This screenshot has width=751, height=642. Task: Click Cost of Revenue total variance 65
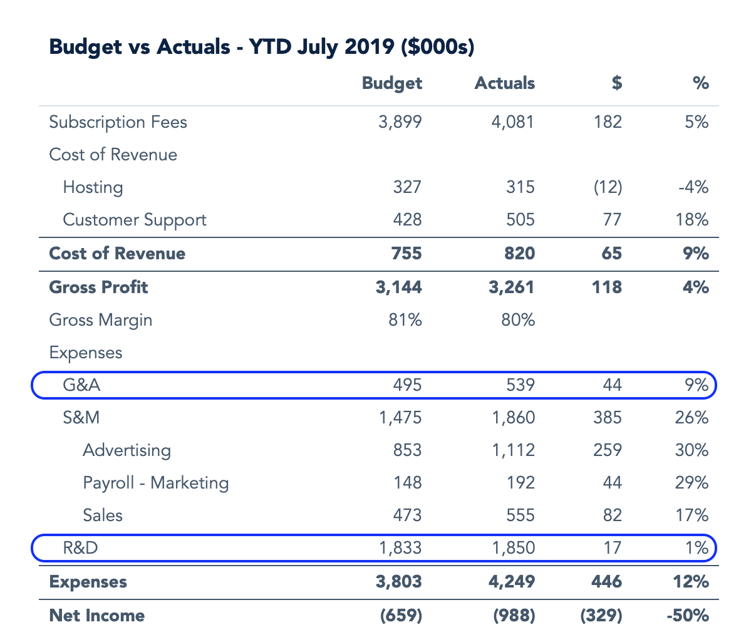(612, 253)
